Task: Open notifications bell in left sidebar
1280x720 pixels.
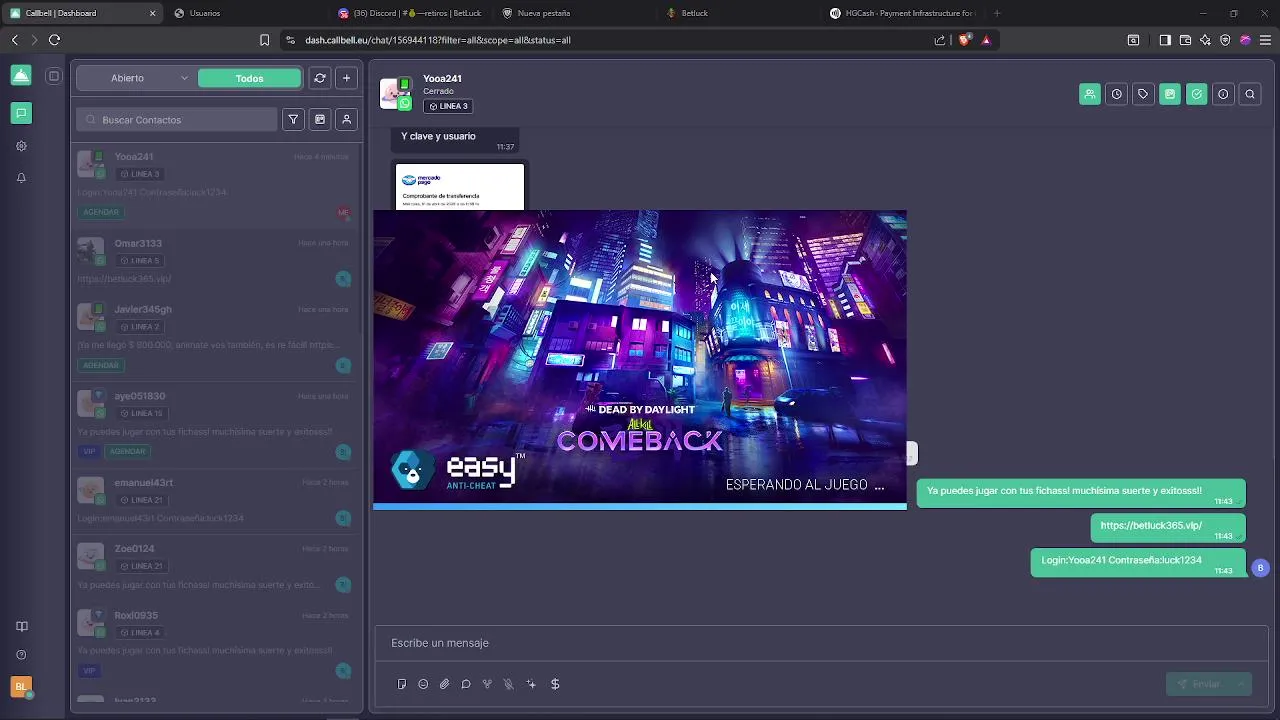Action: (21, 178)
